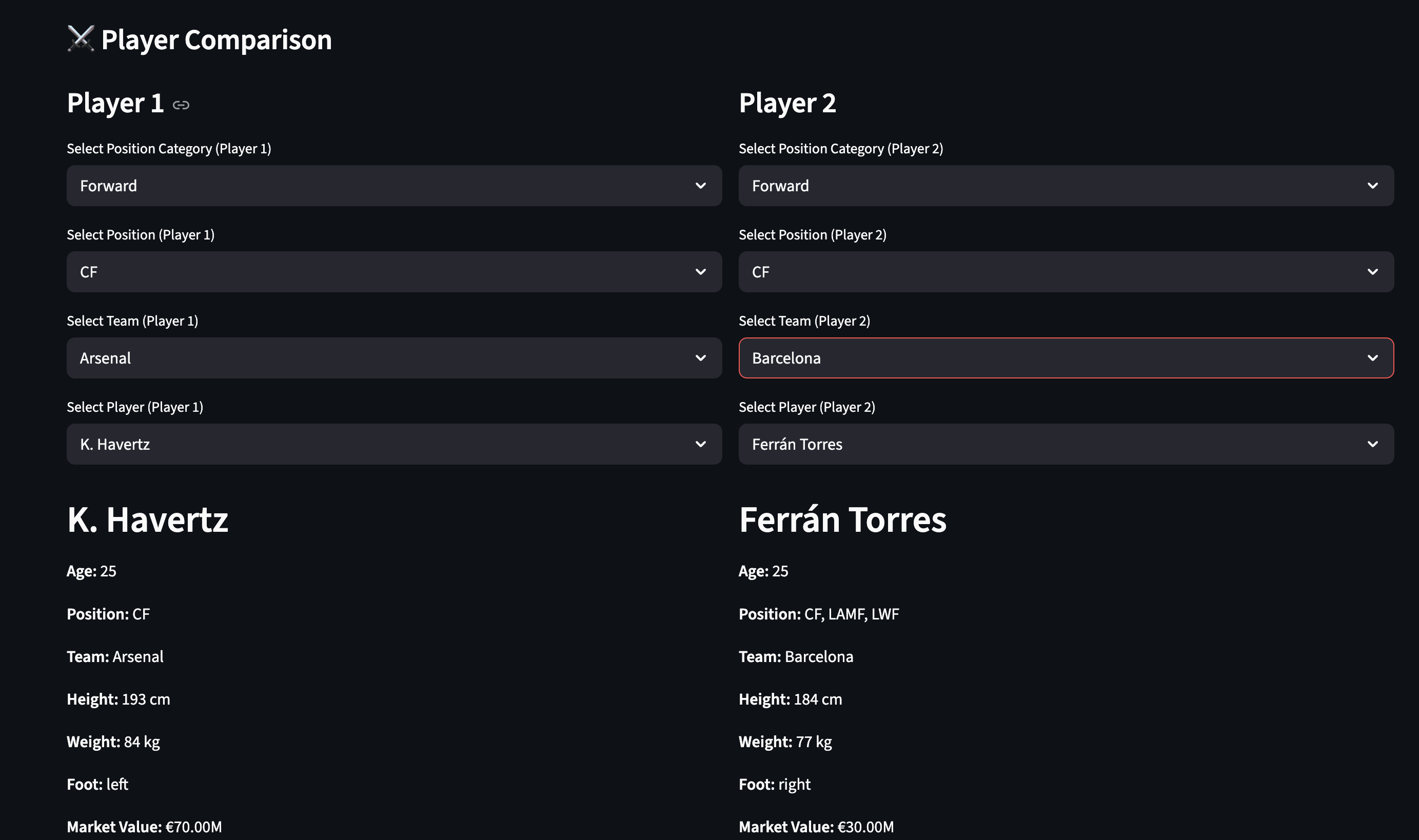Viewport: 1419px width, 840px height.
Task: Click the "Foot: right" line for Ferrán Torres
Action: (774, 784)
